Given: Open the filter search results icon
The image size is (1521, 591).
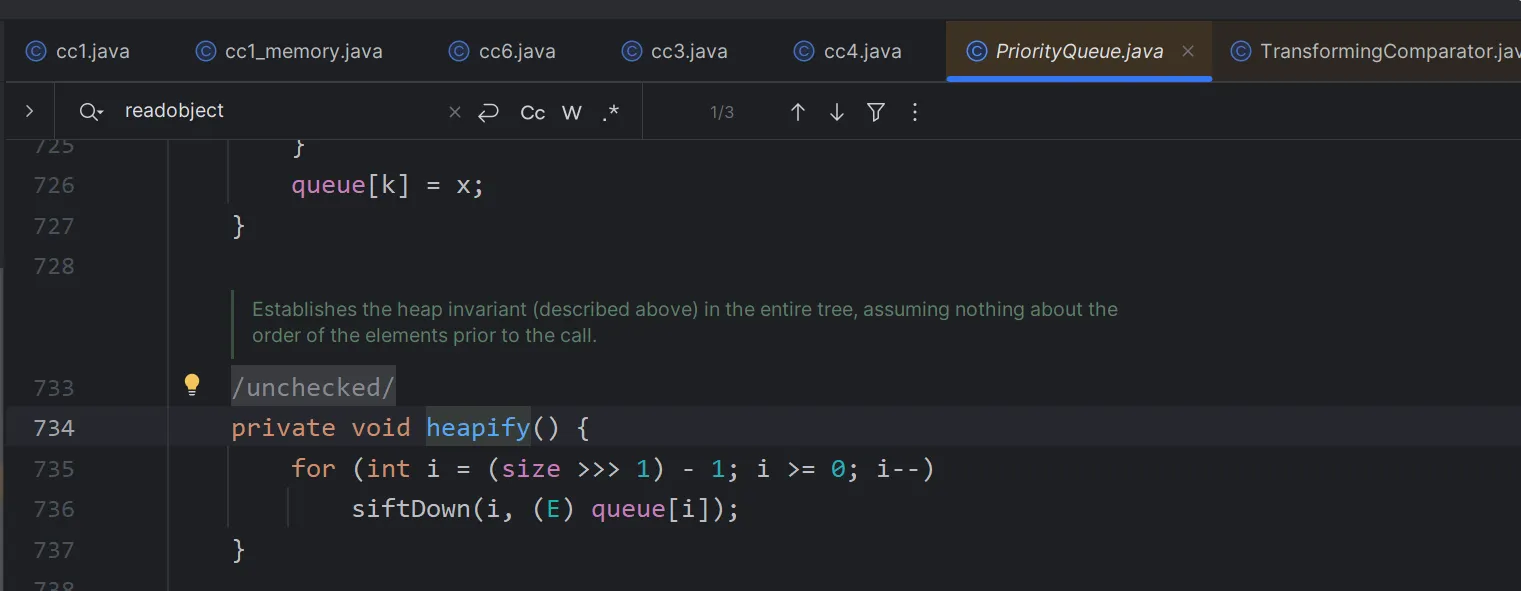Looking at the screenshot, I should 876,112.
